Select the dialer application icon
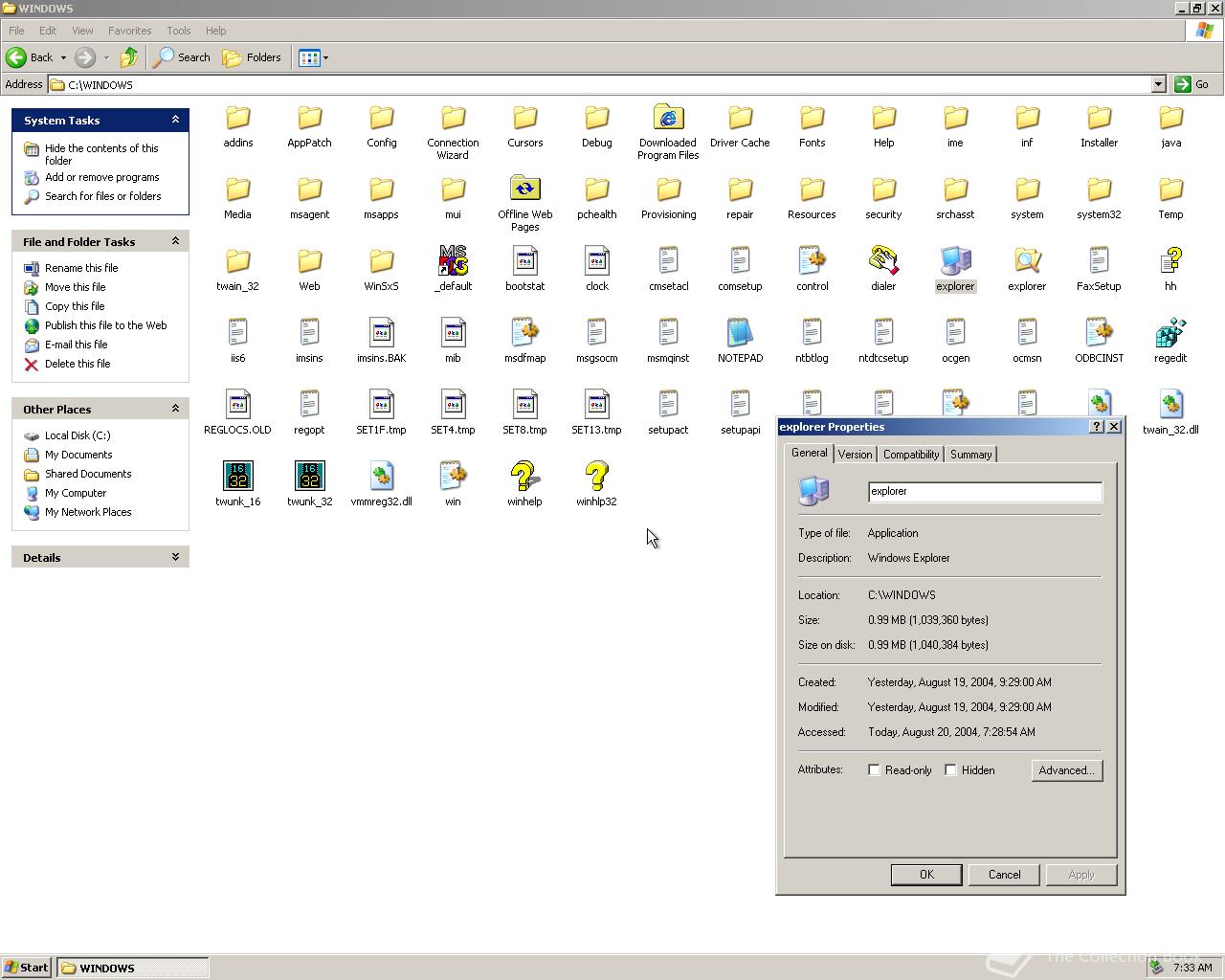Screen dimensions: 1225x980 (x=883, y=262)
